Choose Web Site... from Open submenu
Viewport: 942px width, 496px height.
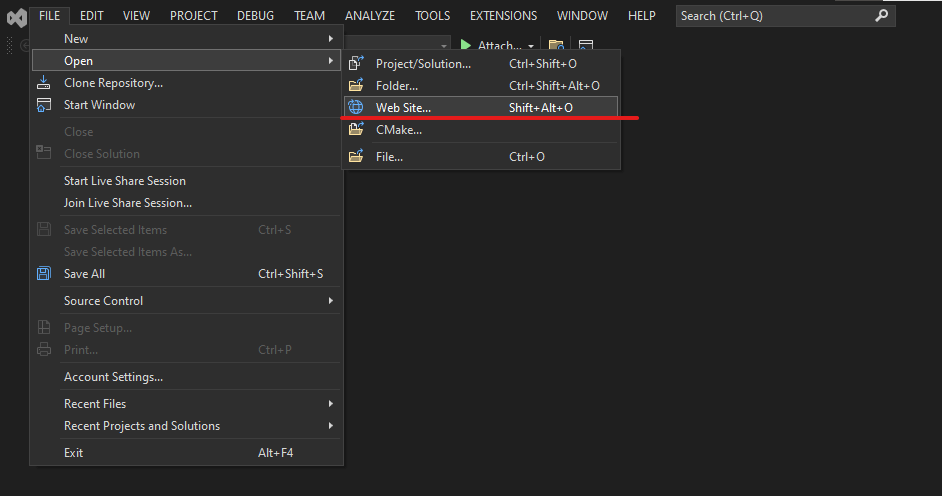click(481, 107)
